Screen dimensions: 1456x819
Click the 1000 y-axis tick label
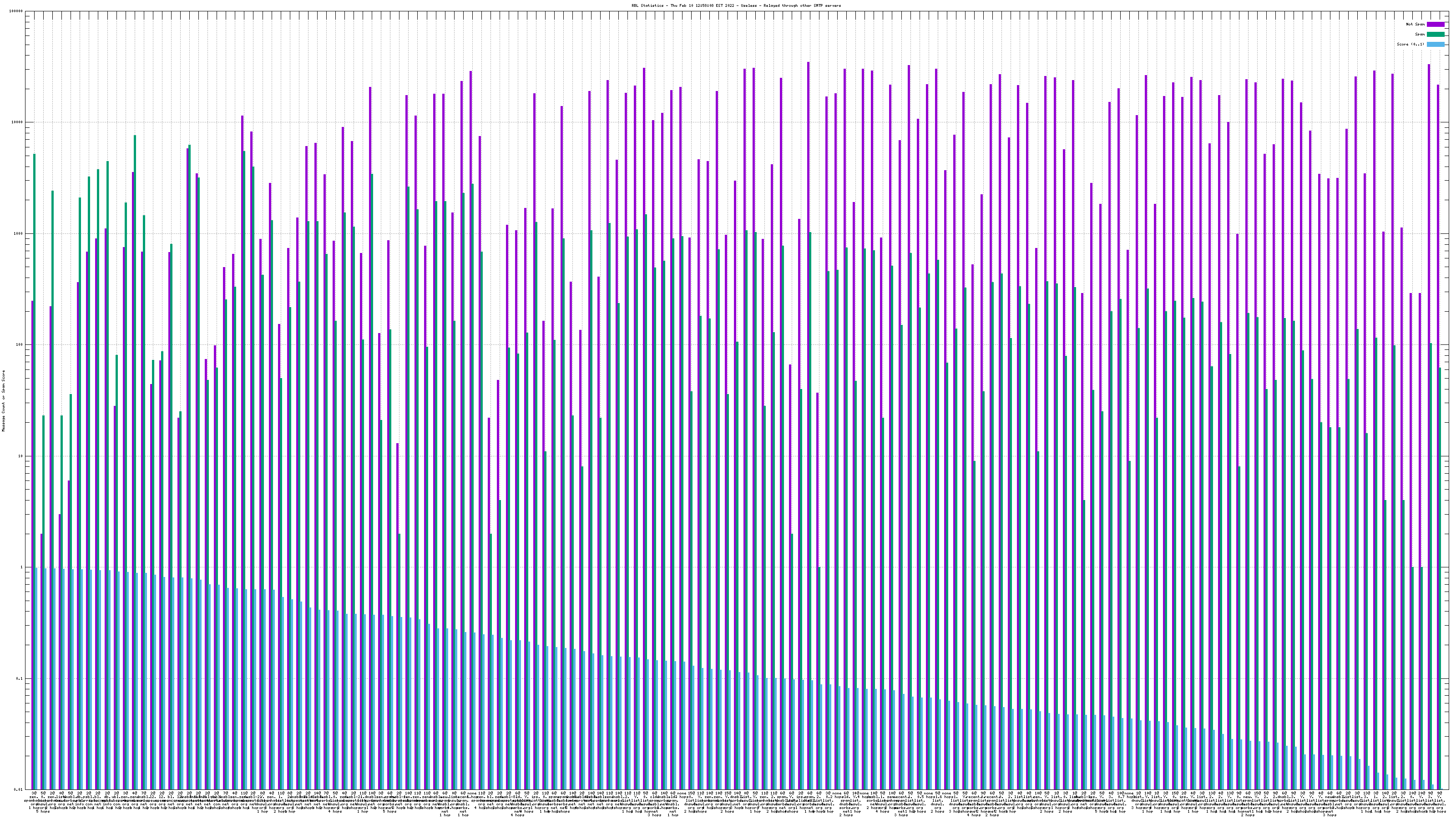[x=19, y=233]
